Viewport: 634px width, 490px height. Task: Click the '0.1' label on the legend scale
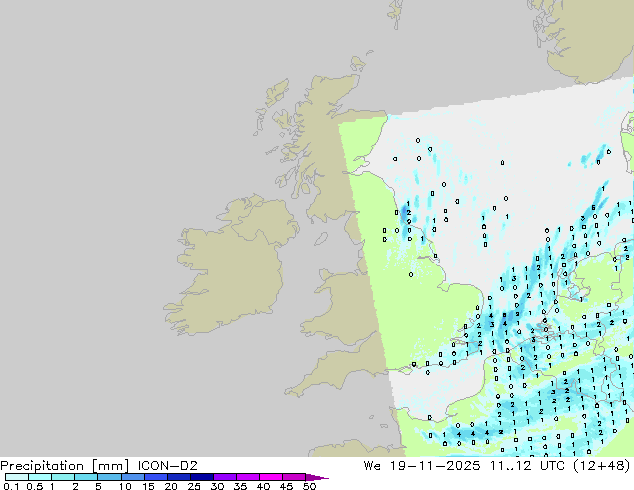[10, 486]
